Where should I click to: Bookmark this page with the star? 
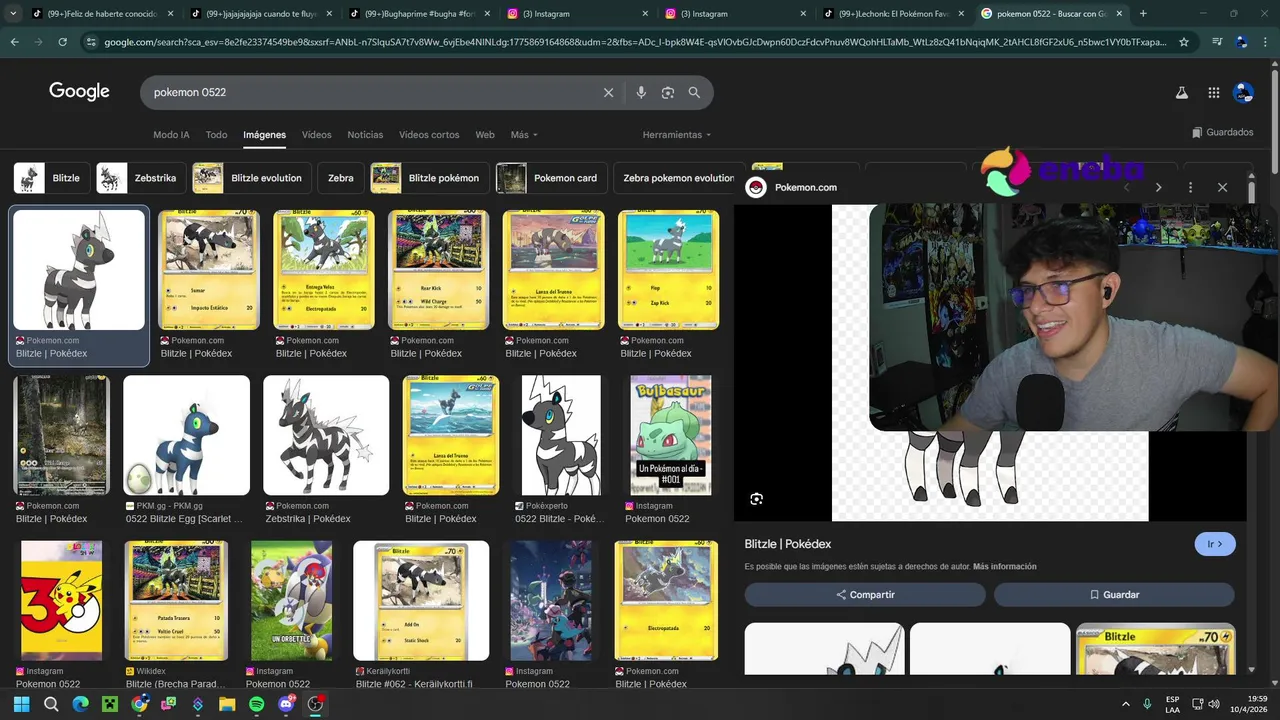tap(1184, 42)
